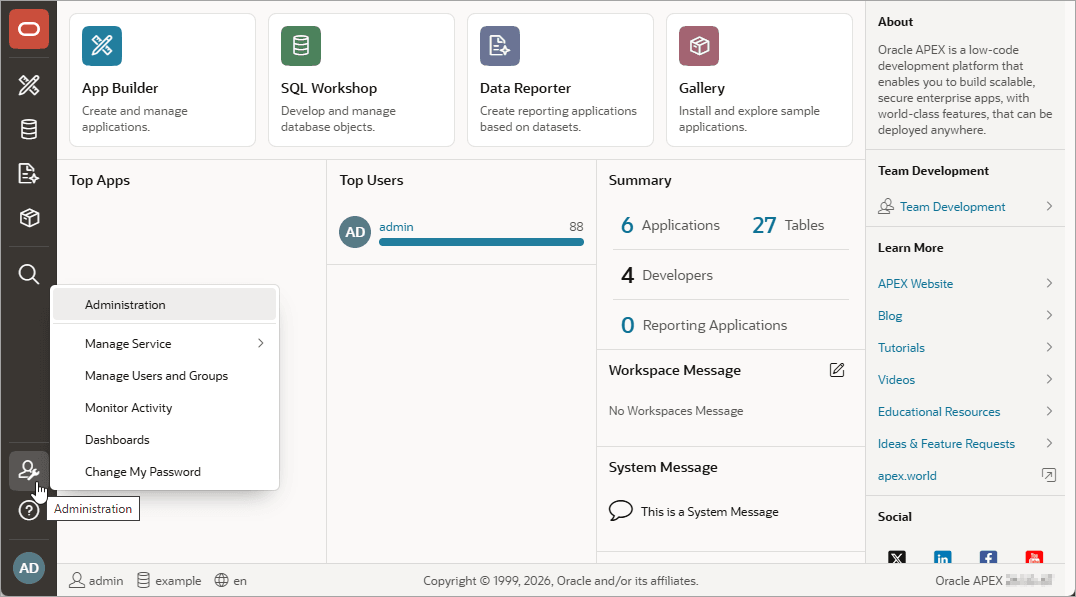Expand the Manage Service submenu arrow
Screen dimensions: 1076x597
261,343
